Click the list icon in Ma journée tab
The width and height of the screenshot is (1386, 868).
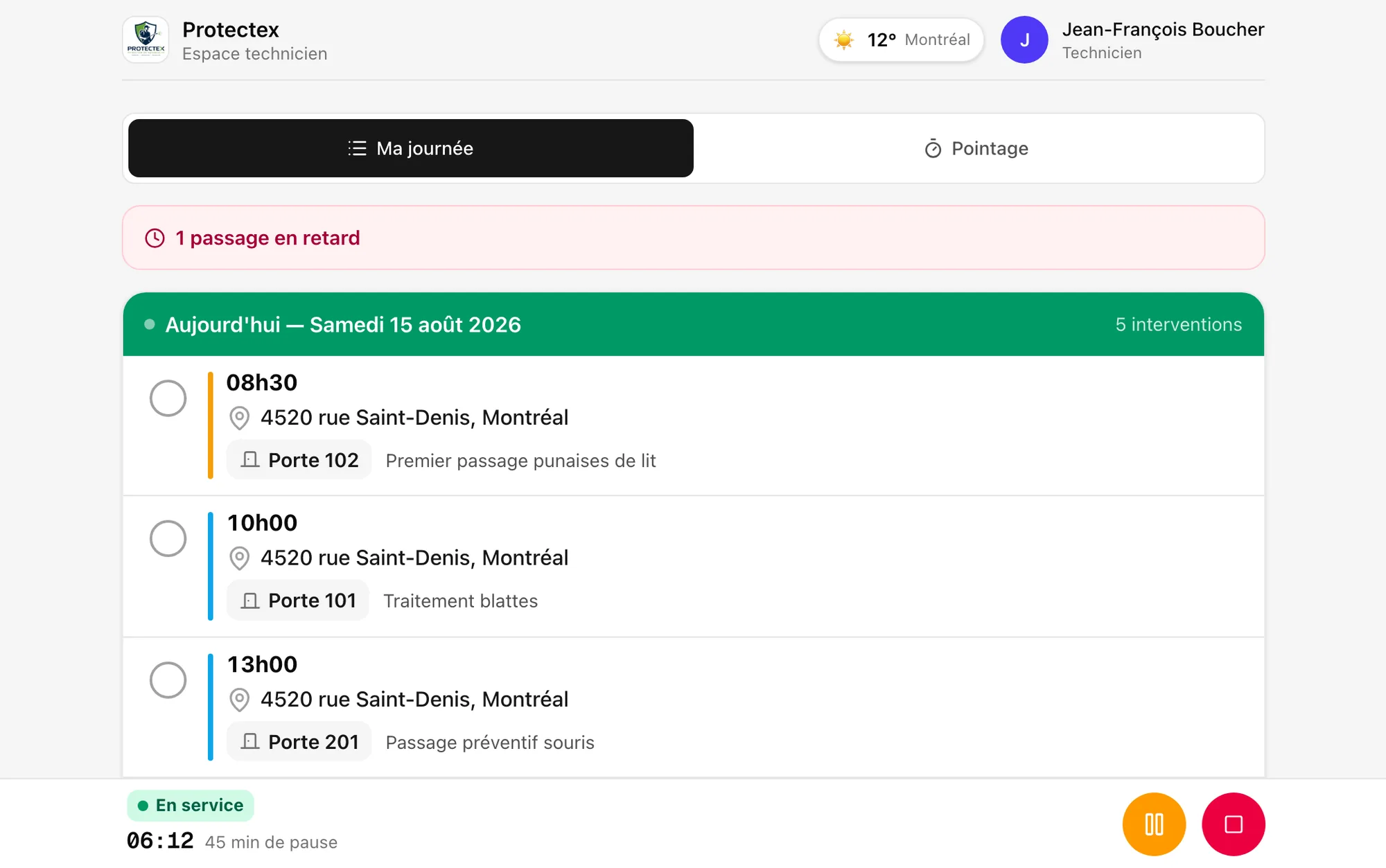pyautogui.click(x=357, y=148)
